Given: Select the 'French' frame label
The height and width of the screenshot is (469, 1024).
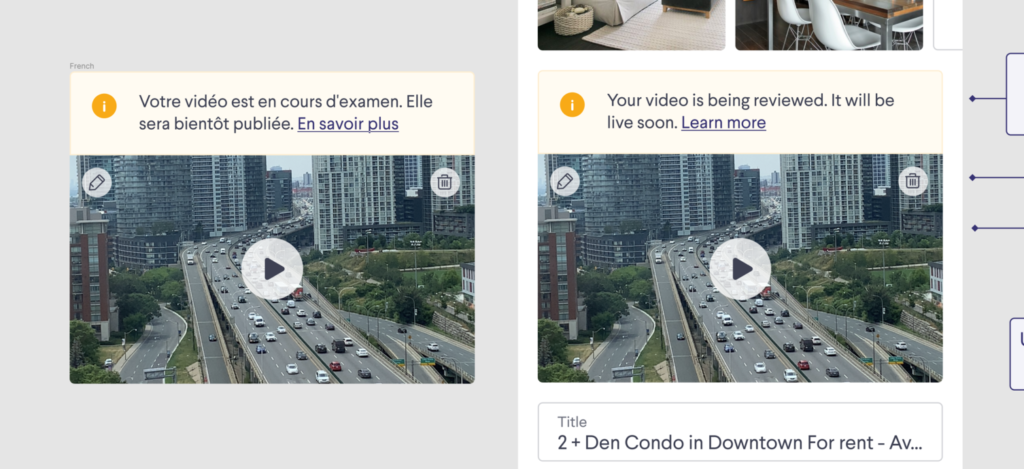Looking at the screenshot, I should point(82,66).
